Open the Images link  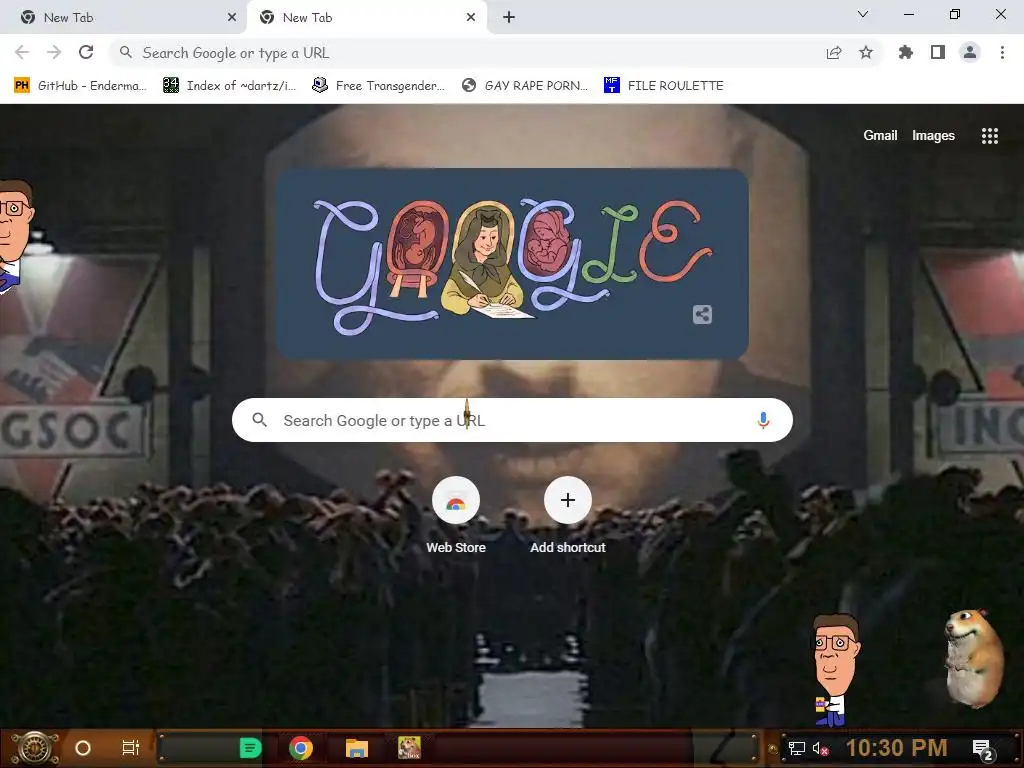point(933,135)
